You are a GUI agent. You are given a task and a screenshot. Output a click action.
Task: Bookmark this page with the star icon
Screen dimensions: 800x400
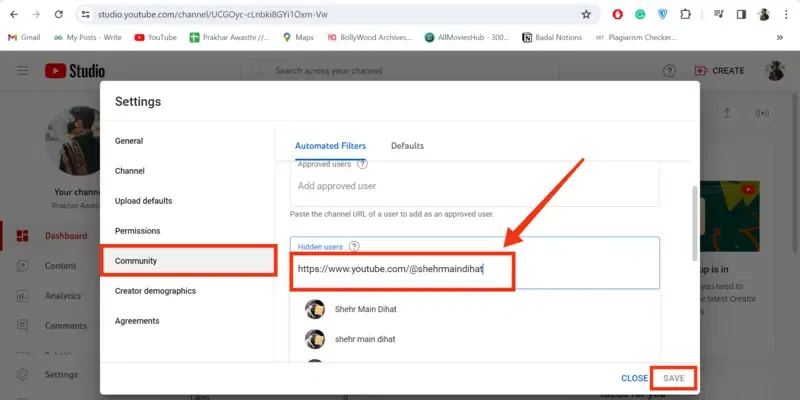coord(586,14)
